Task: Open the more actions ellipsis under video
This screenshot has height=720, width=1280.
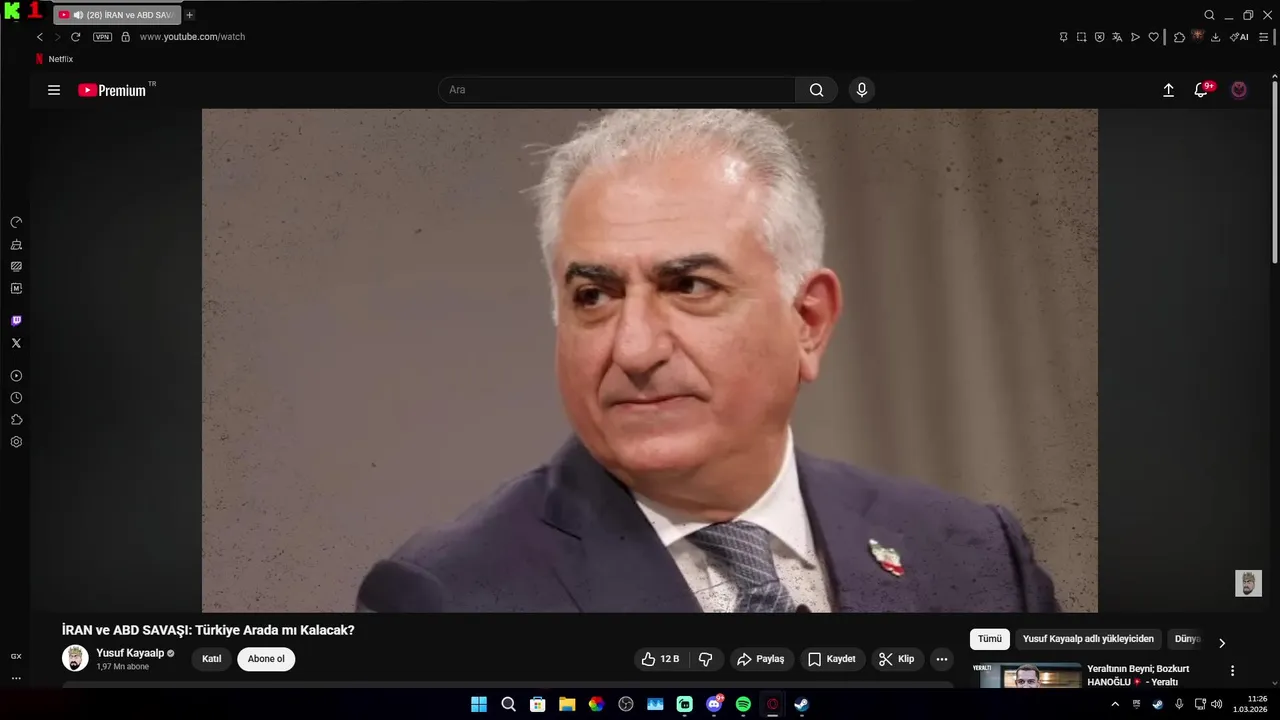Action: pyautogui.click(x=941, y=659)
